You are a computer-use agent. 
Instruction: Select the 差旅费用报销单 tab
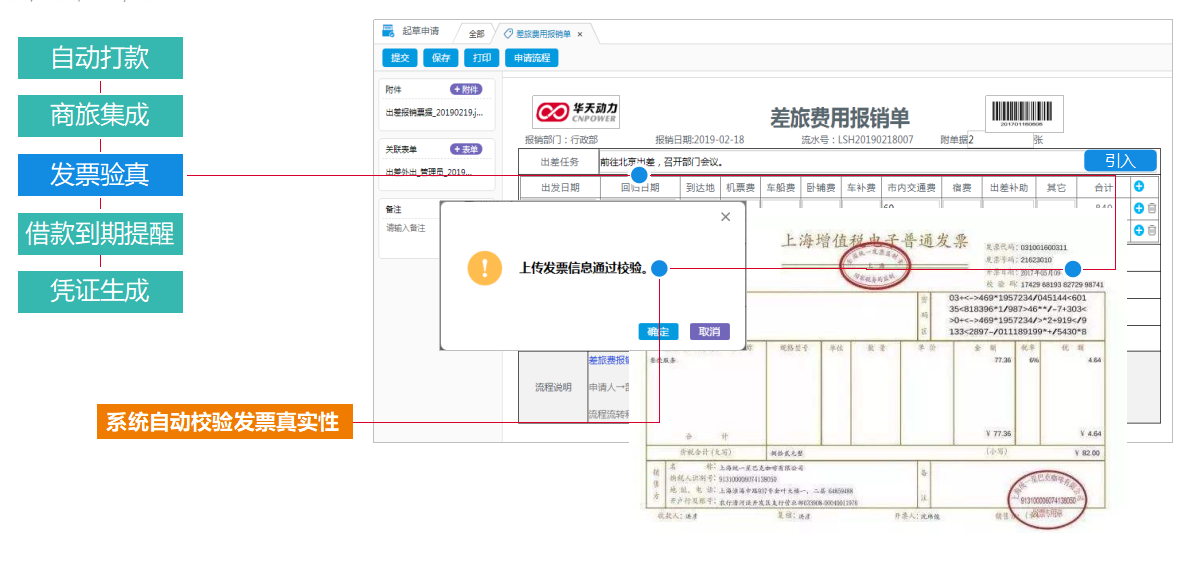tap(543, 34)
